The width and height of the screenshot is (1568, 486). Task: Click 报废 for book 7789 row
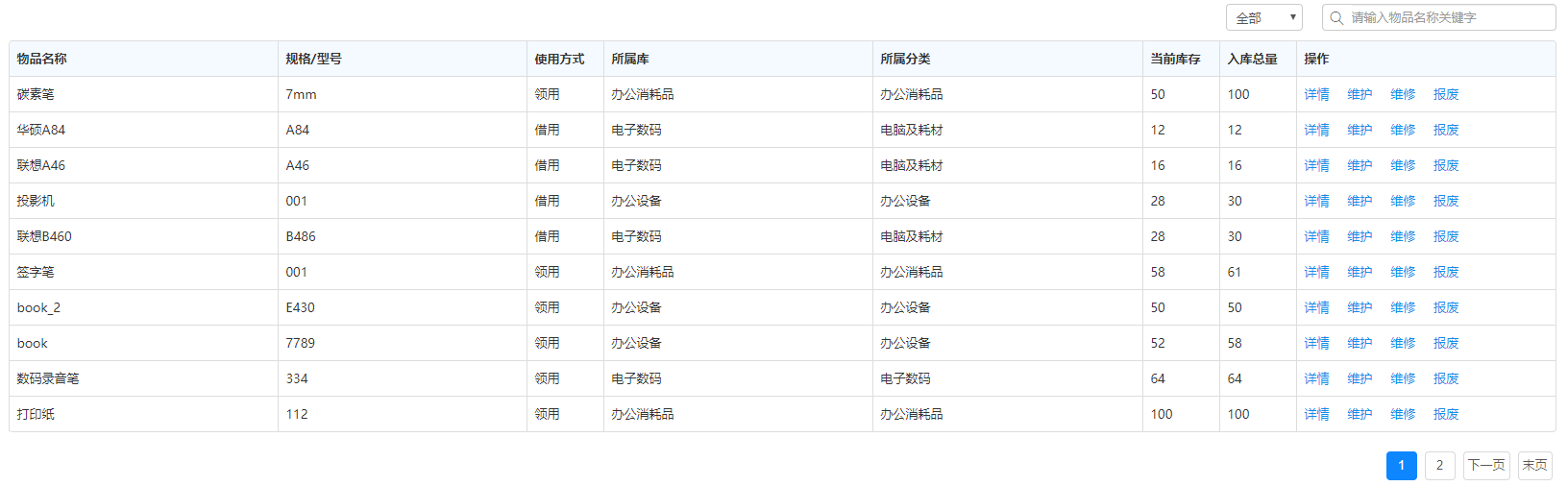coord(1446,343)
